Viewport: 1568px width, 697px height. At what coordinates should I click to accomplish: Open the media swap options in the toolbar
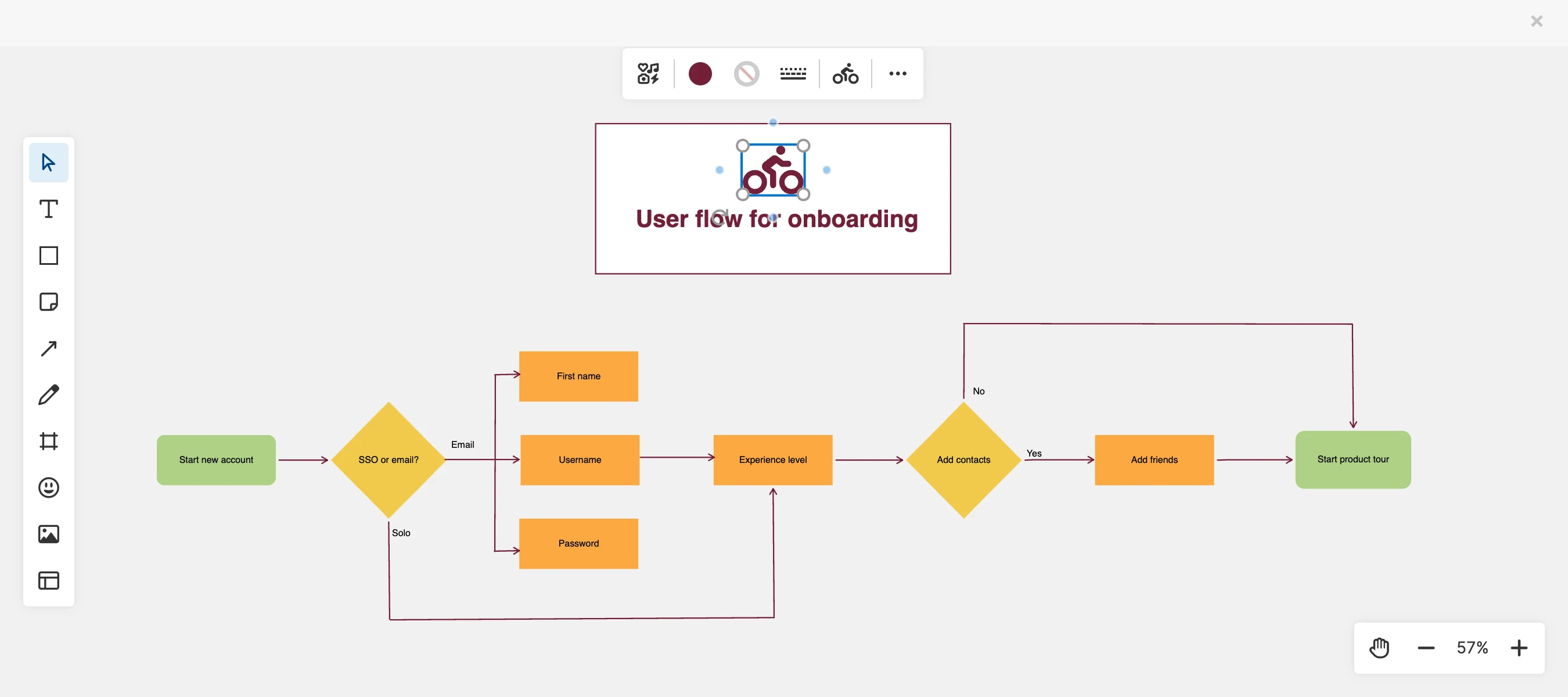[648, 73]
